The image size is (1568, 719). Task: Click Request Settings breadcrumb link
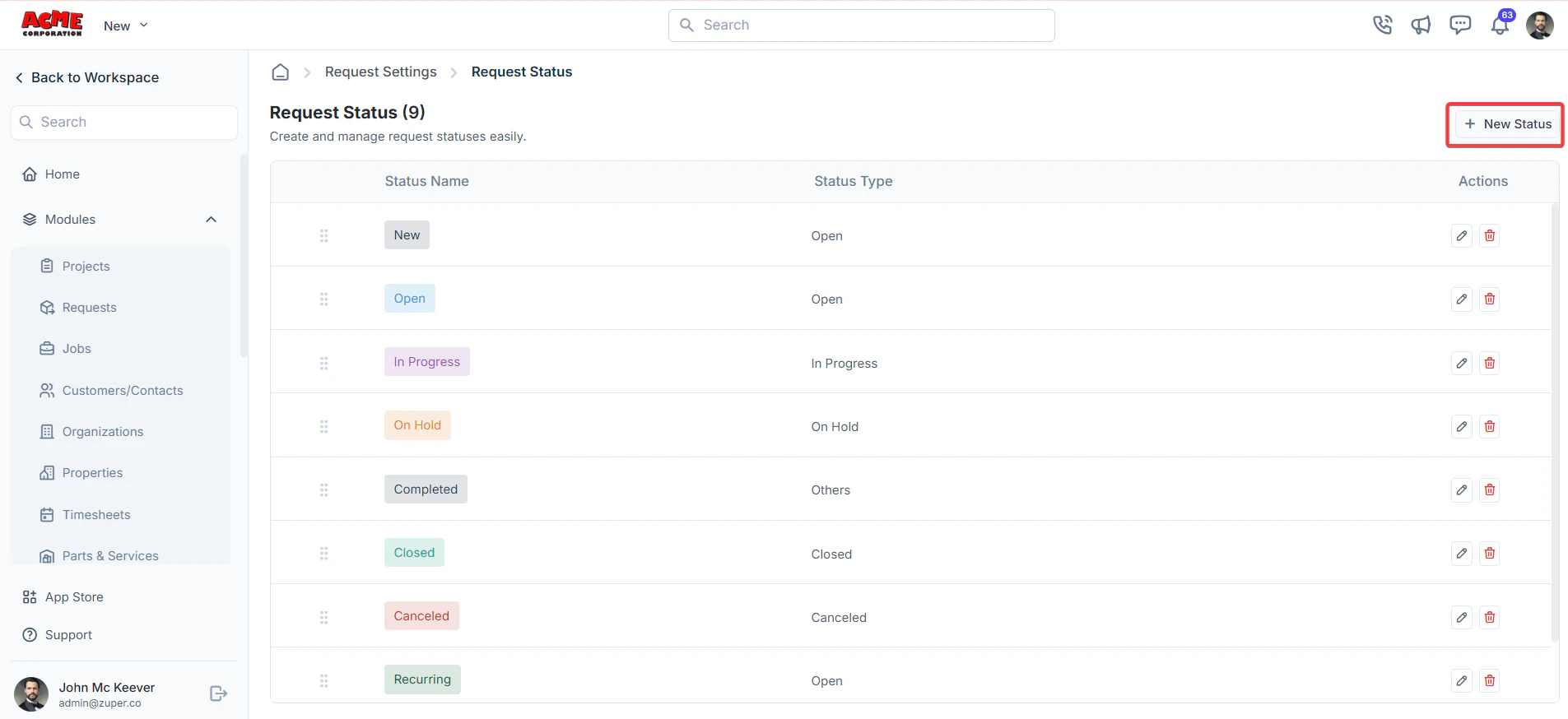pos(381,72)
